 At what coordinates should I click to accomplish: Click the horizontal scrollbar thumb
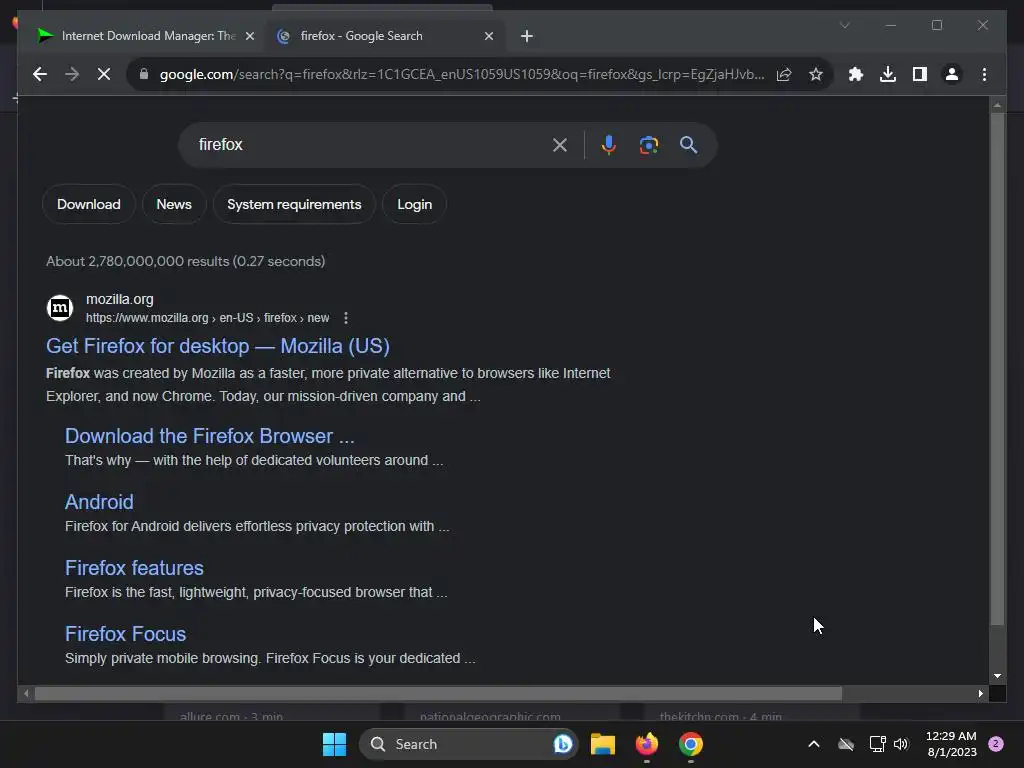click(438, 694)
